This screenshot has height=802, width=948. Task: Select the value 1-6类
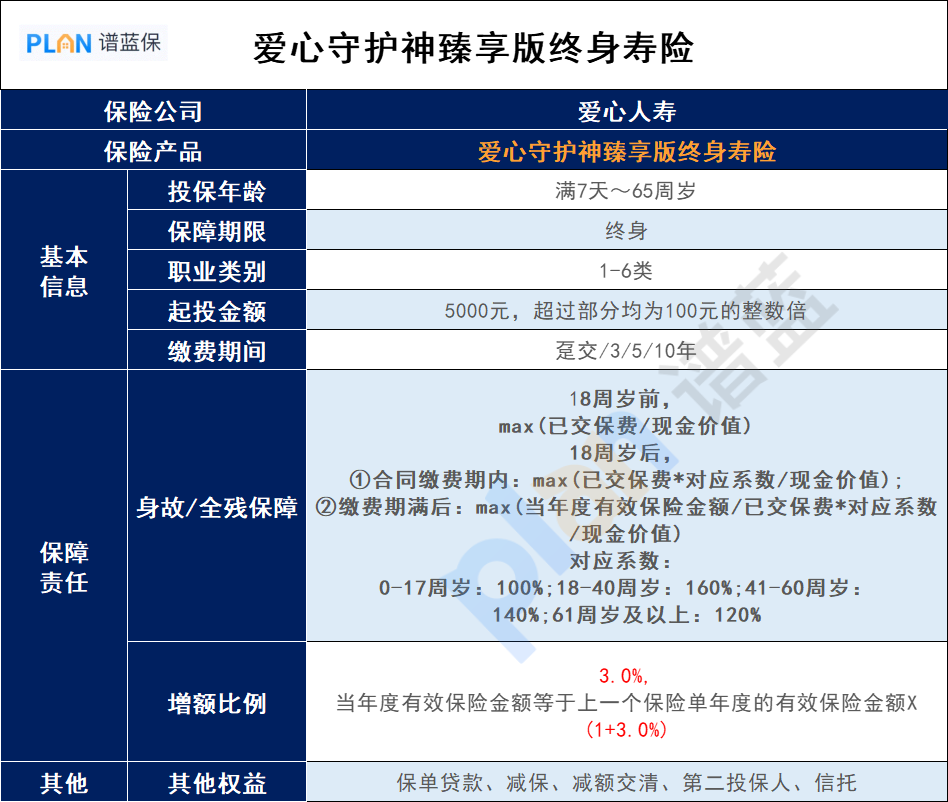pos(626,270)
